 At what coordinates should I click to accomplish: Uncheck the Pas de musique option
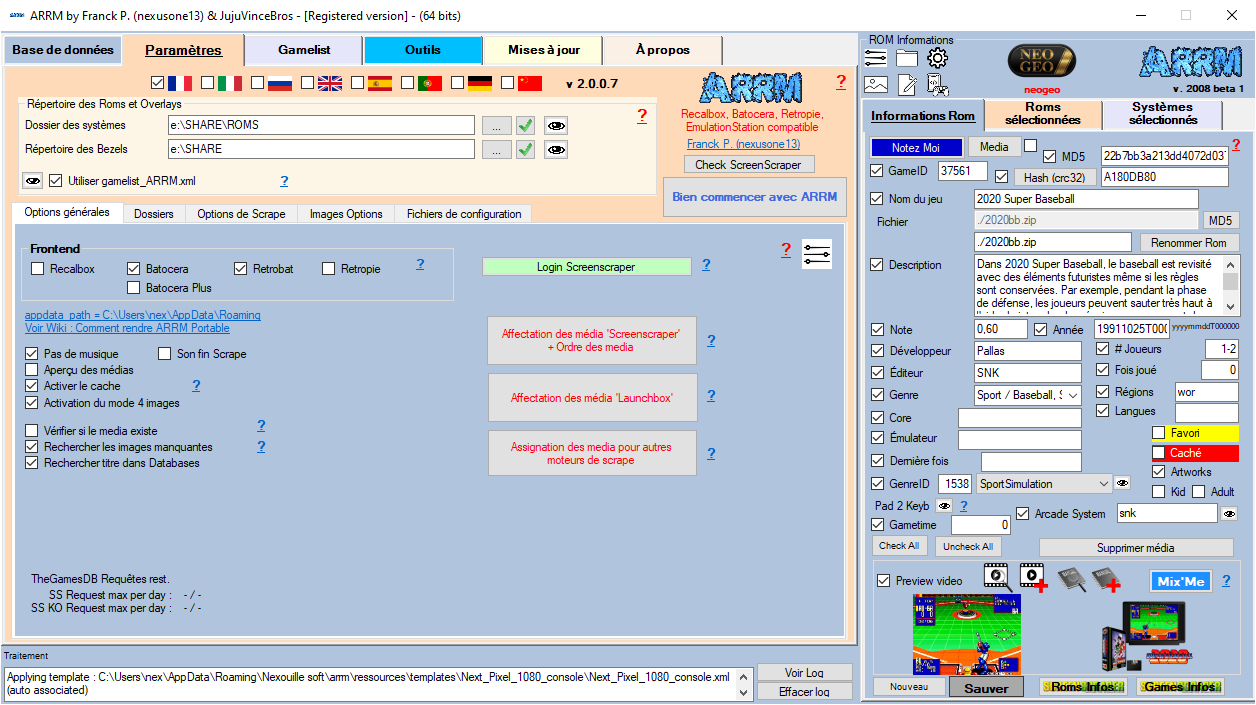click(32, 354)
